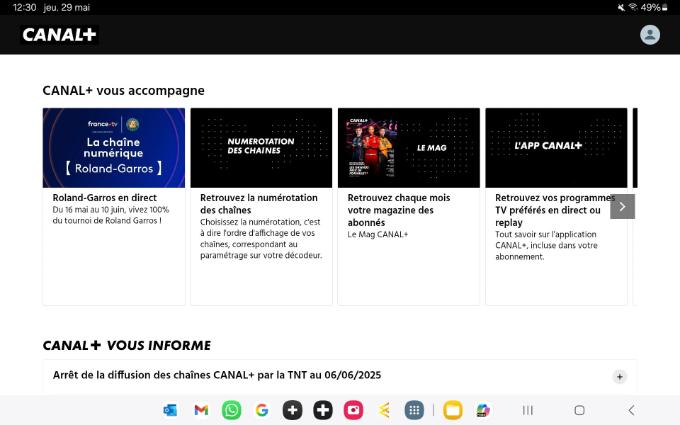This screenshot has height=425, width=680.
Task: Open 'Roland-Garros en direct' title link
Action: (x=105, y=198)
